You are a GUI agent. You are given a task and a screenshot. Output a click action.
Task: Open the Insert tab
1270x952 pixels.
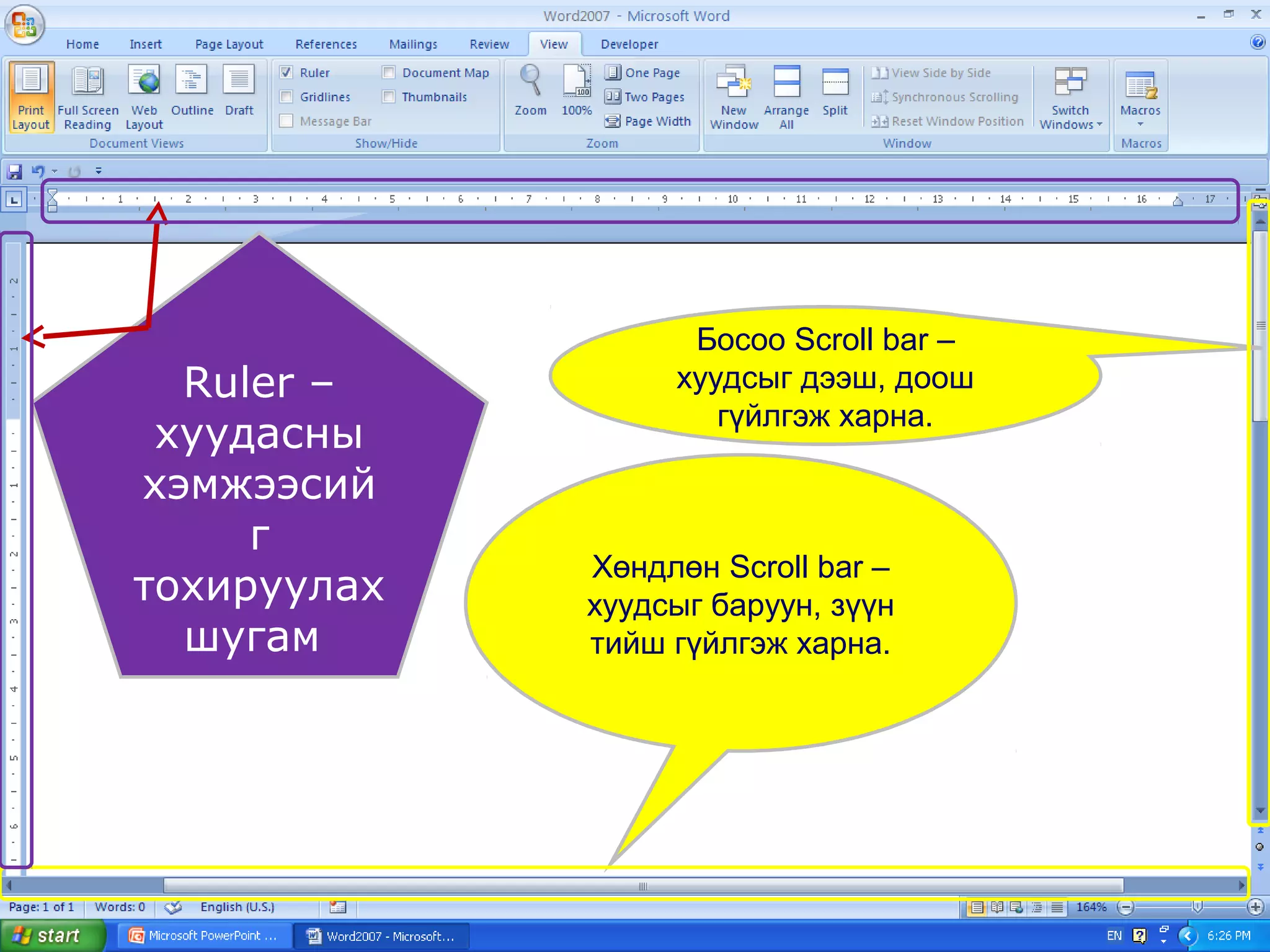pos(145,45)
